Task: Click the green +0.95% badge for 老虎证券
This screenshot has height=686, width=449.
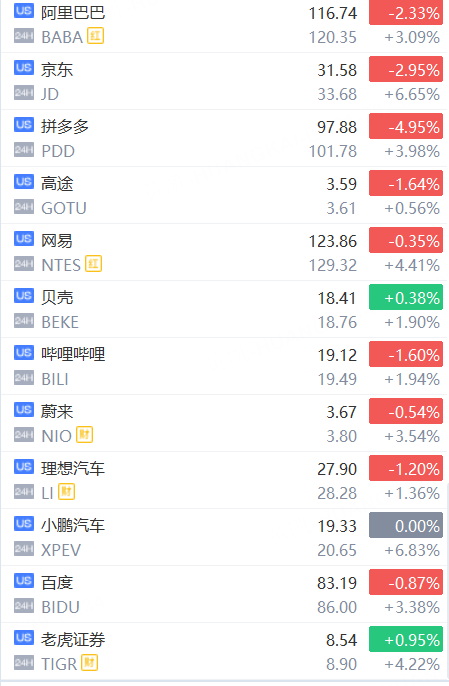Action: tap(406, 639)
